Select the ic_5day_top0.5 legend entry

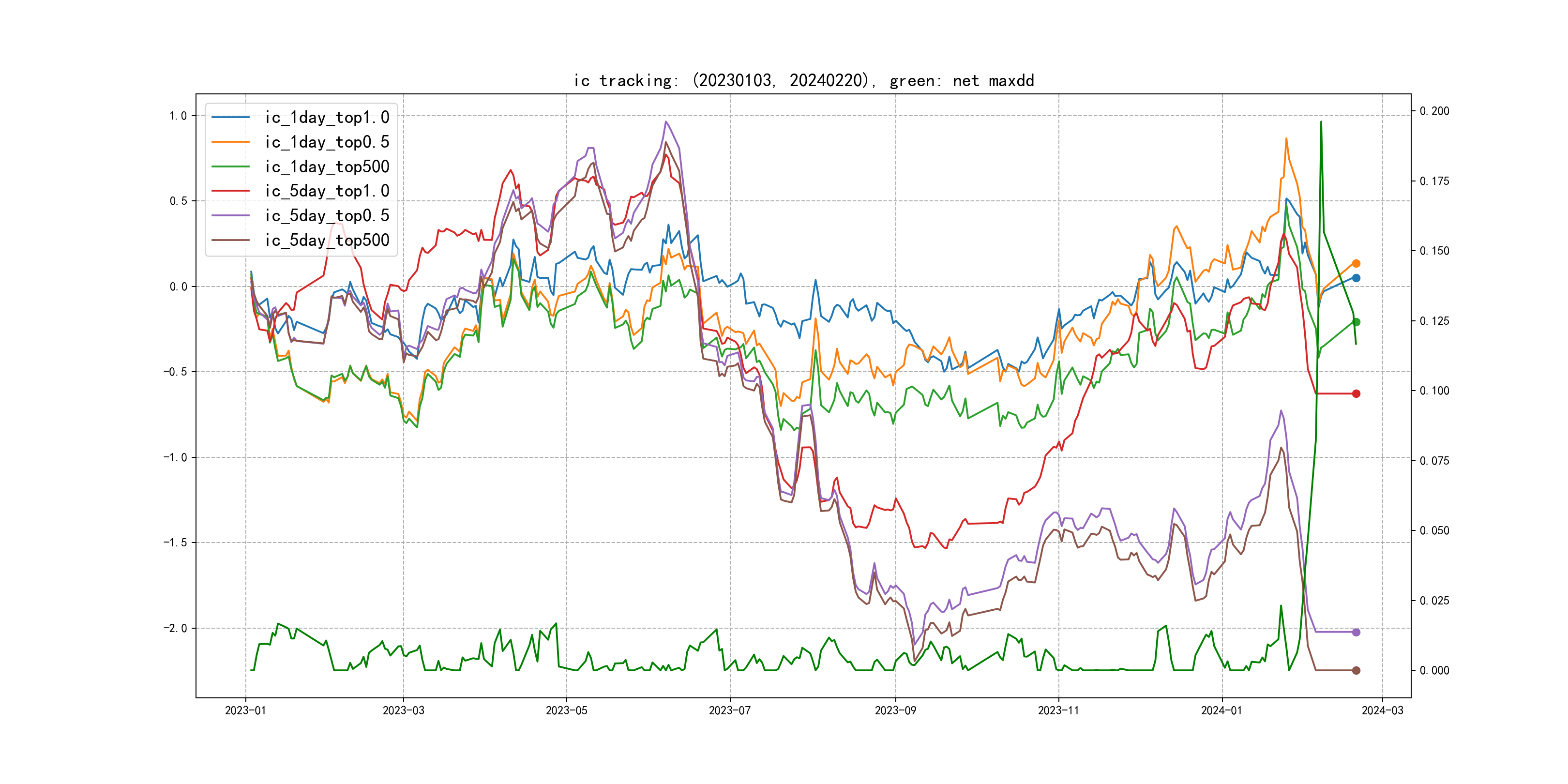click(x=327, y=215)
